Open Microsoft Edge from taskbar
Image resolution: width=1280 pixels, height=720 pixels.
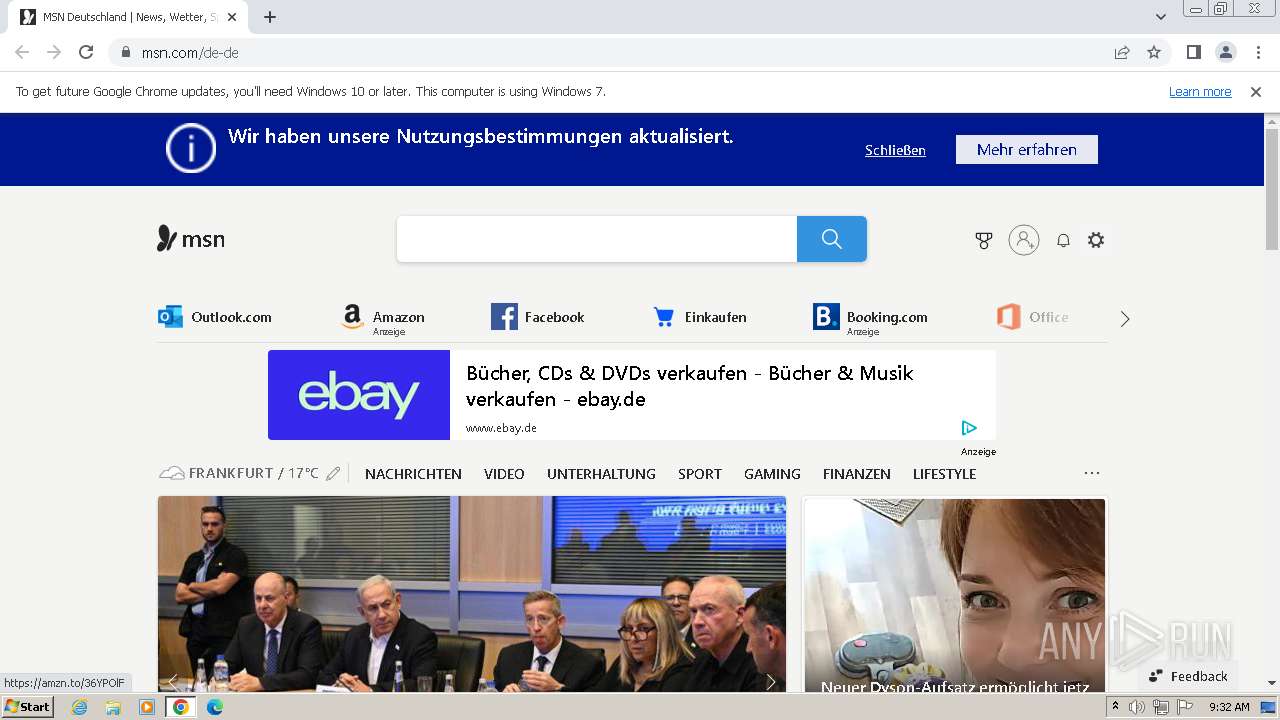coord(215,707)
